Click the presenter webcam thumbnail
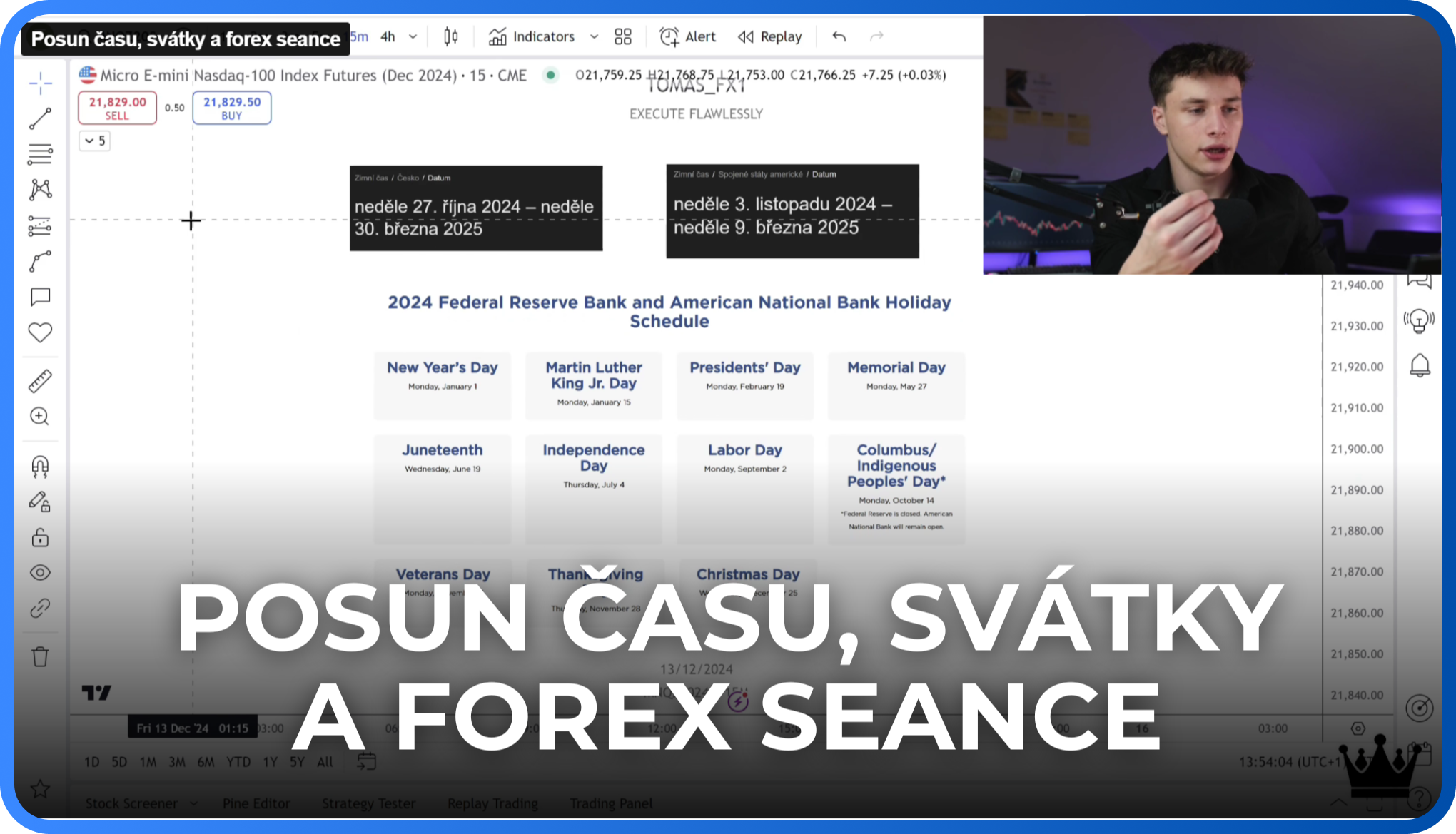 coord(1211,145)
